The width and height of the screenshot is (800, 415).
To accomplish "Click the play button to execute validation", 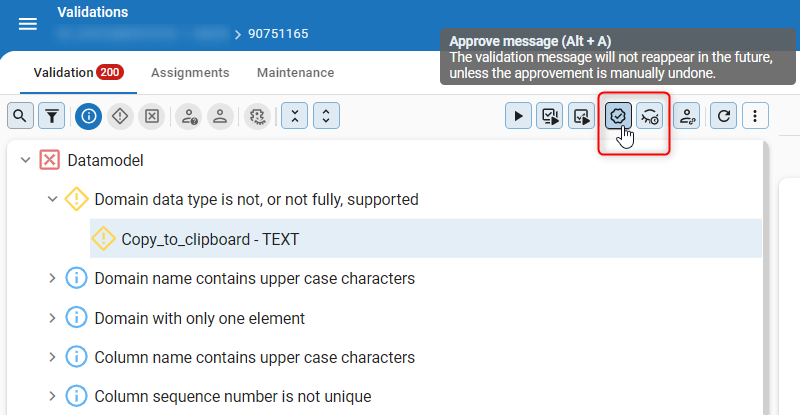I will pos(518,116).
